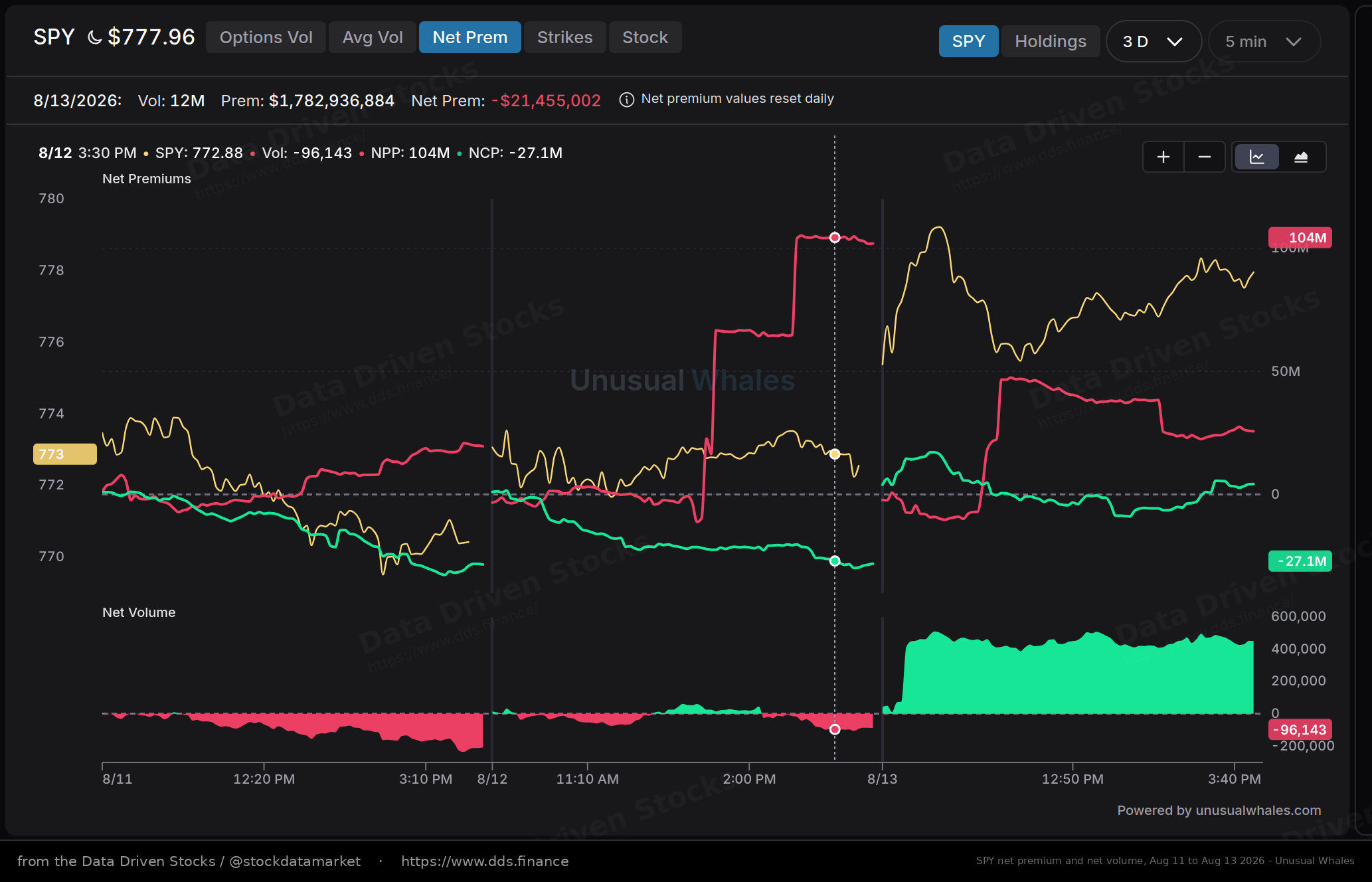Click the 50M premium axis label

pos(1286,371)
